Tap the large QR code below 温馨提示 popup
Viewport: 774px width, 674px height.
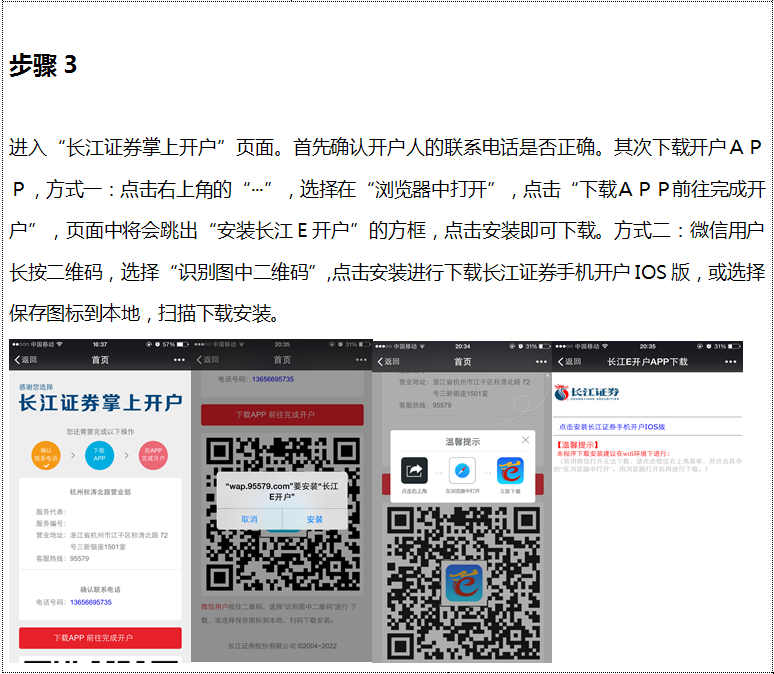[463, 583]
